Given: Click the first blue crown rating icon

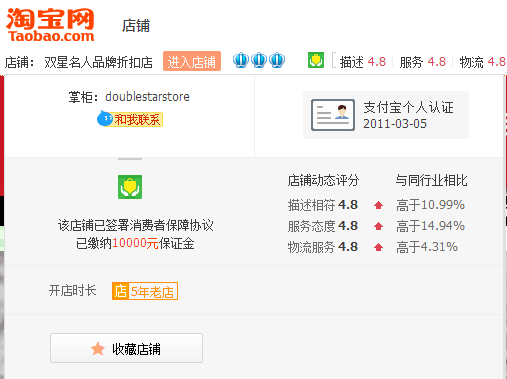Looking at the screenshot, I should tap(241, 60).
